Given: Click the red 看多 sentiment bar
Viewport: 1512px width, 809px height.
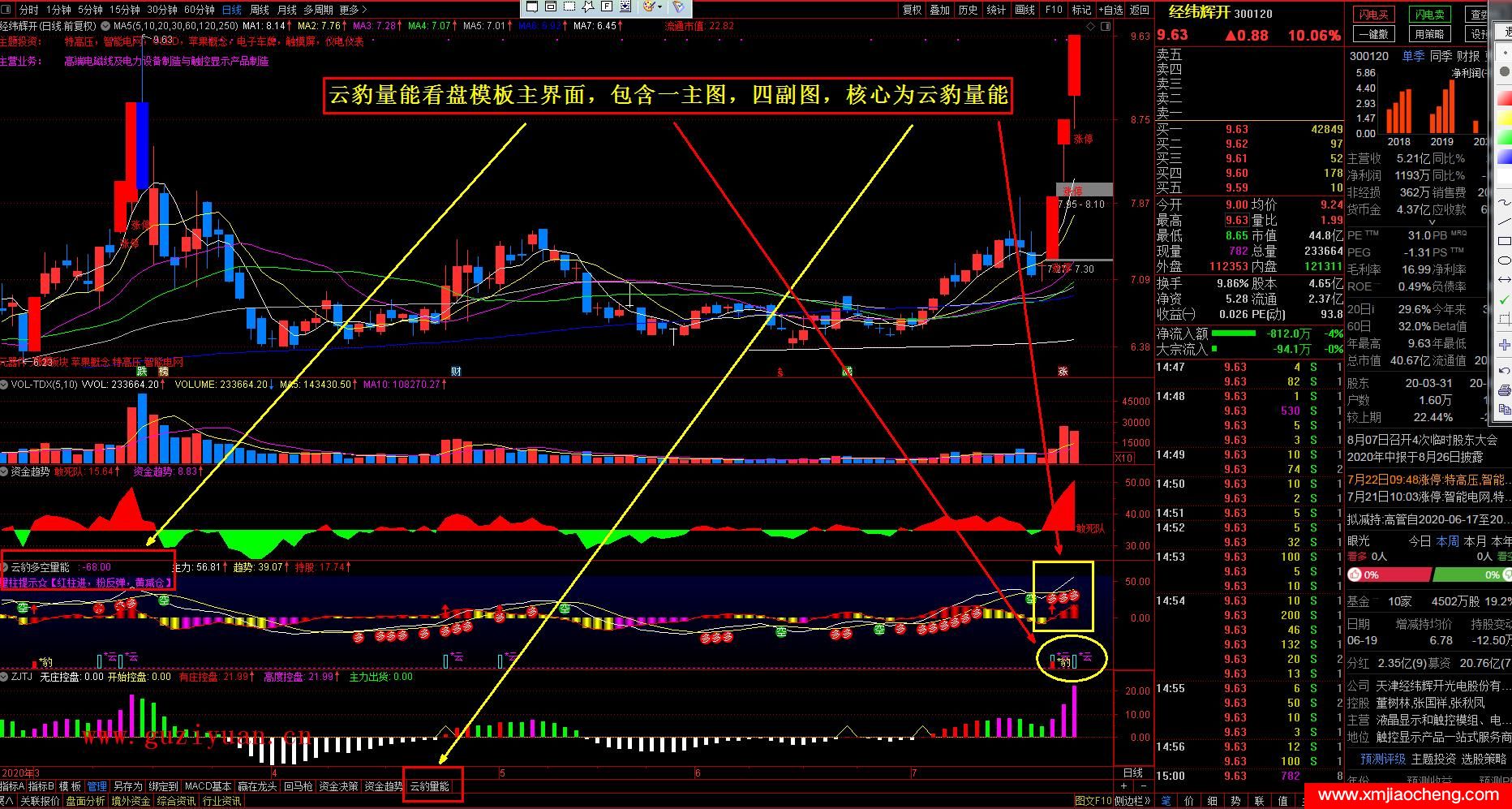Looking at the screenshot, I should point(1388,574).
